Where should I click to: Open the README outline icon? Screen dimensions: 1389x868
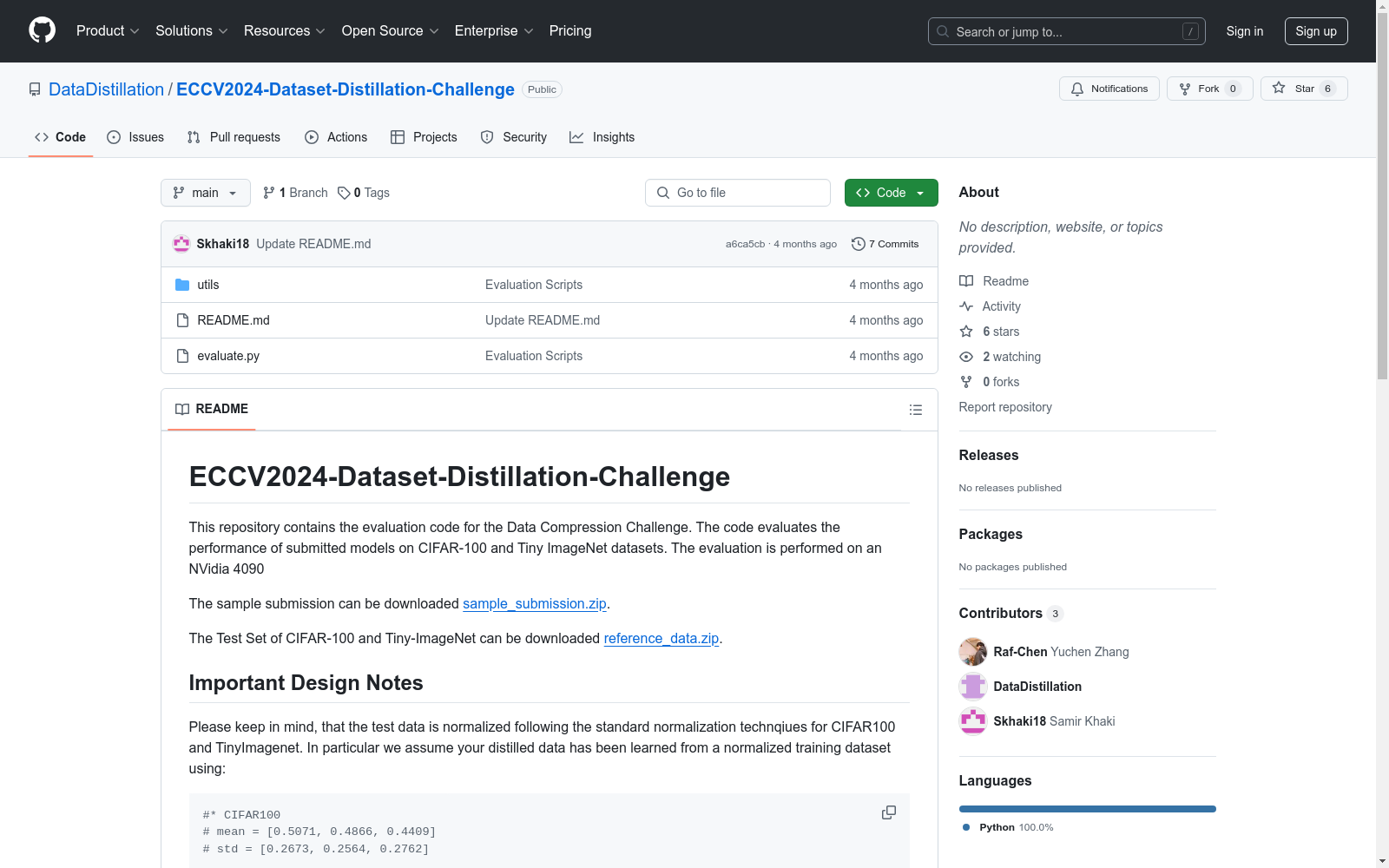(x=916, y=410)
